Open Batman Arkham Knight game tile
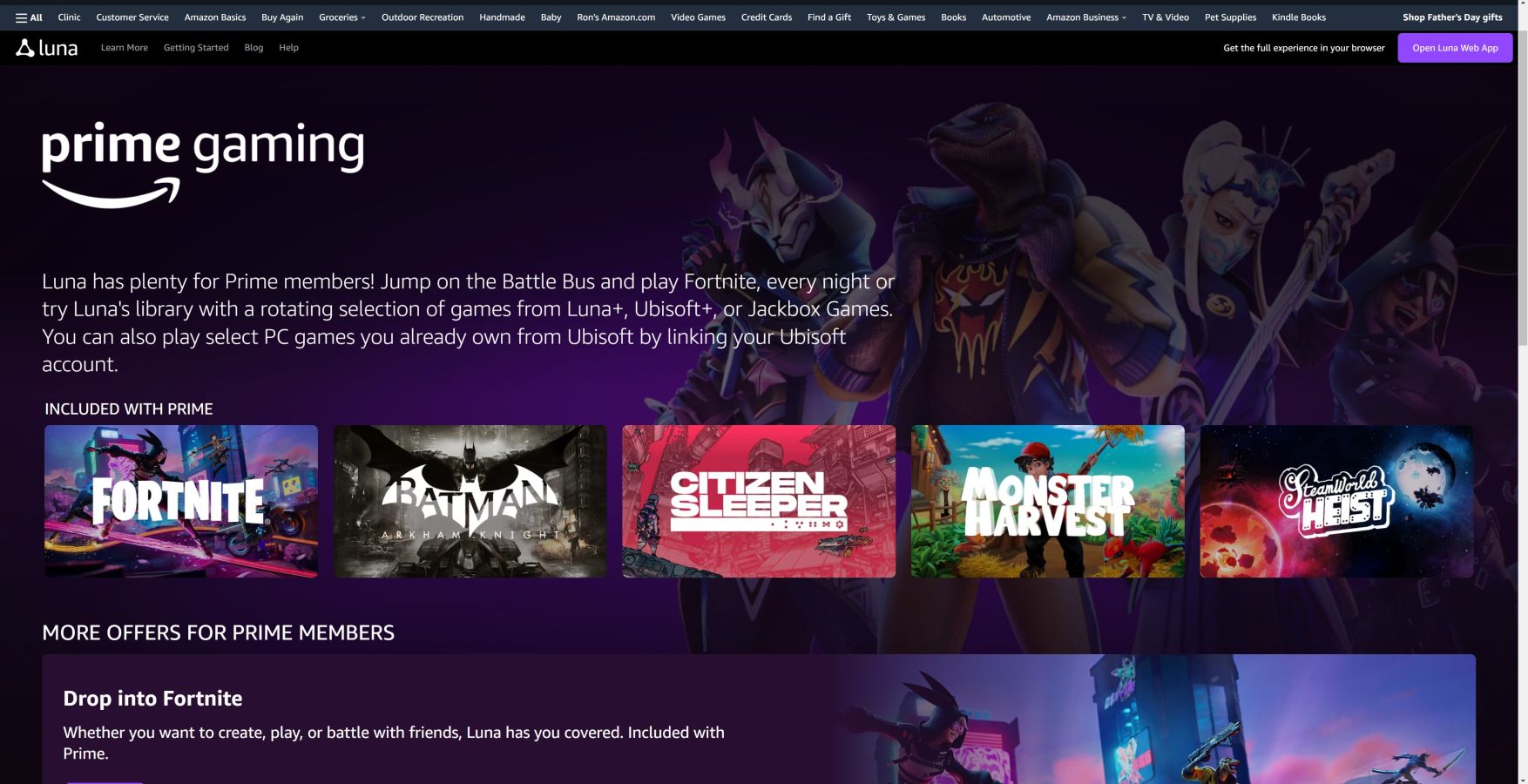Viewport: 1528px width, 784px height. coord(470,501)
